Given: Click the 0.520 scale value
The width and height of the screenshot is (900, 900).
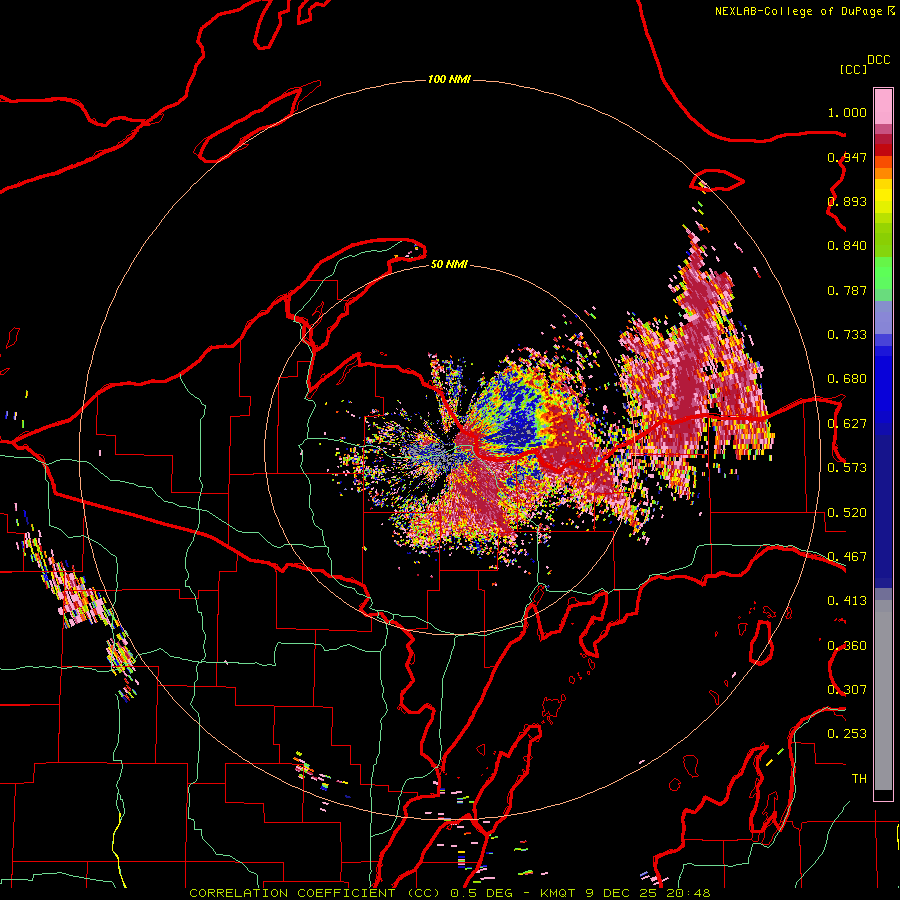Looking at the screenshot, I should (x=847, y=513).
